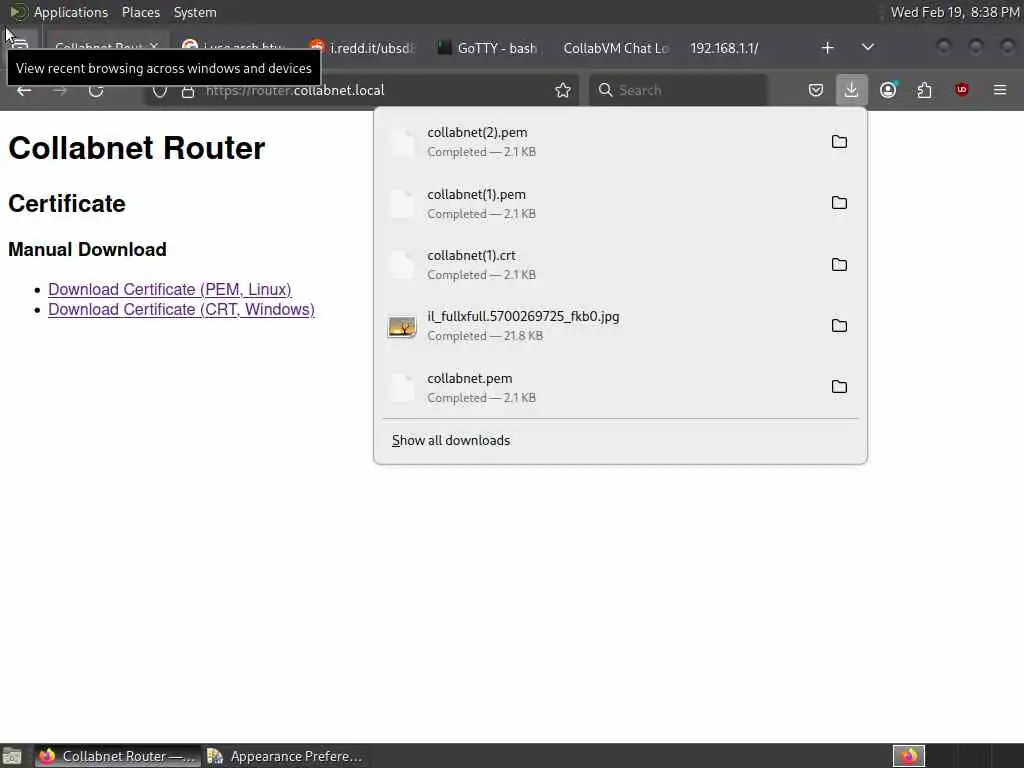The width and height of the screenshot is (1024, 768).
Task: Show il_fullxfull.5700269725_fkb0.jpg in folder
Action: pos(839,325)
